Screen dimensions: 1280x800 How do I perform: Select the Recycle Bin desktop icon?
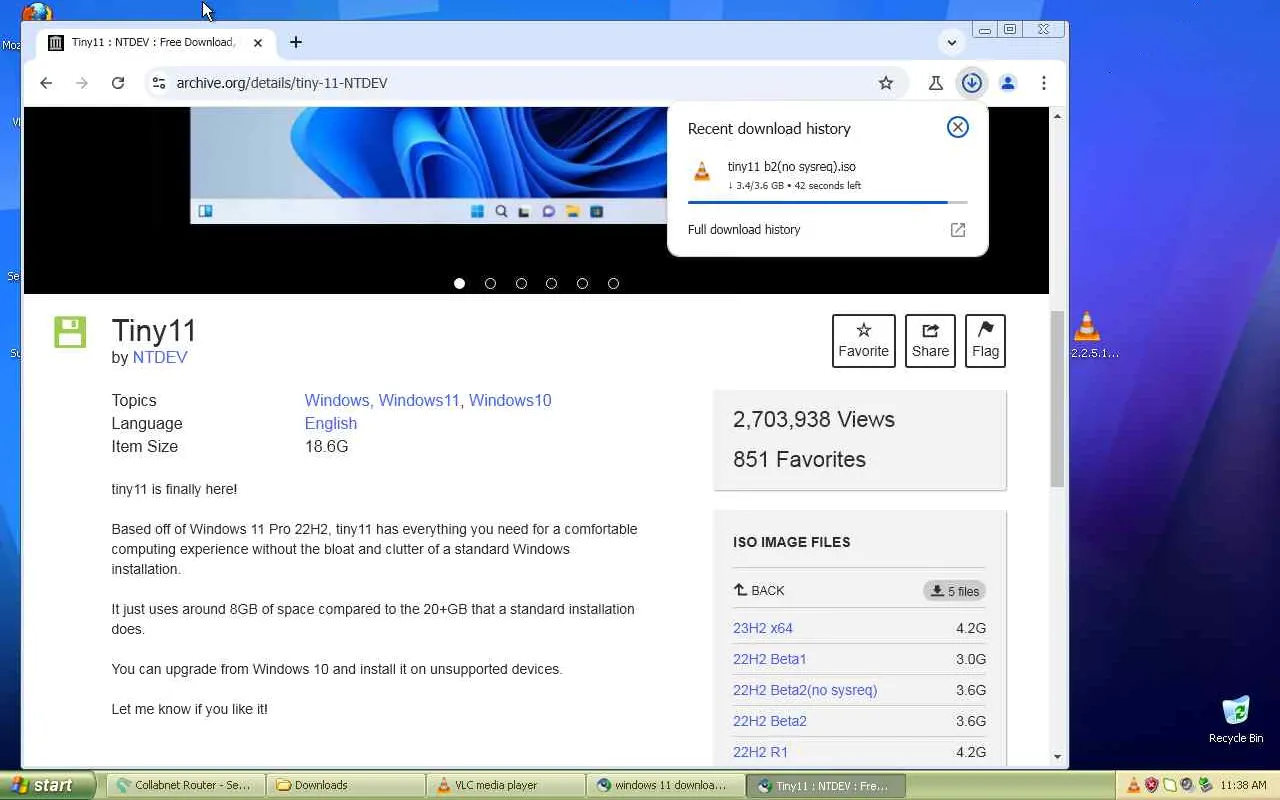point(1236,720)
